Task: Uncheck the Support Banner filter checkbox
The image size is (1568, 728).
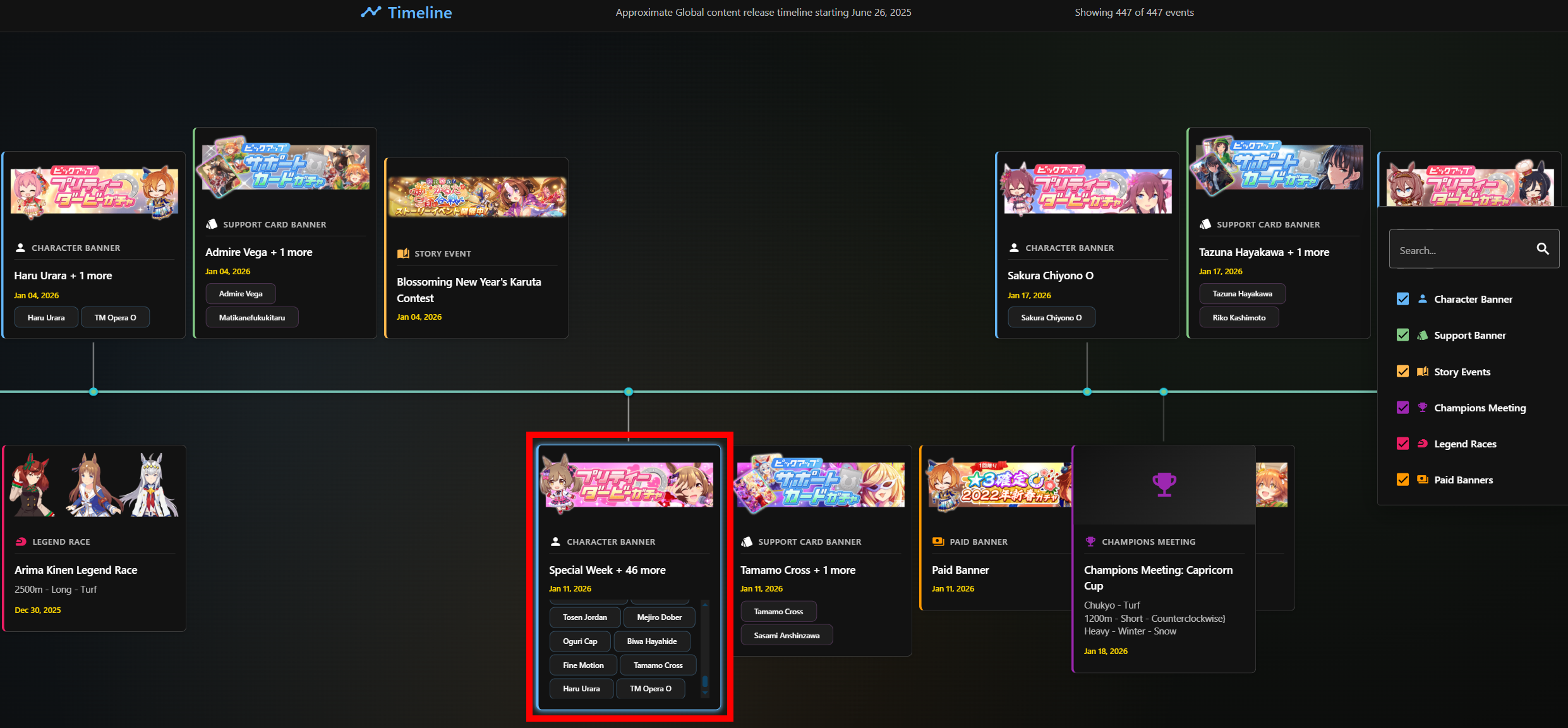Action: pos(1402,336)
